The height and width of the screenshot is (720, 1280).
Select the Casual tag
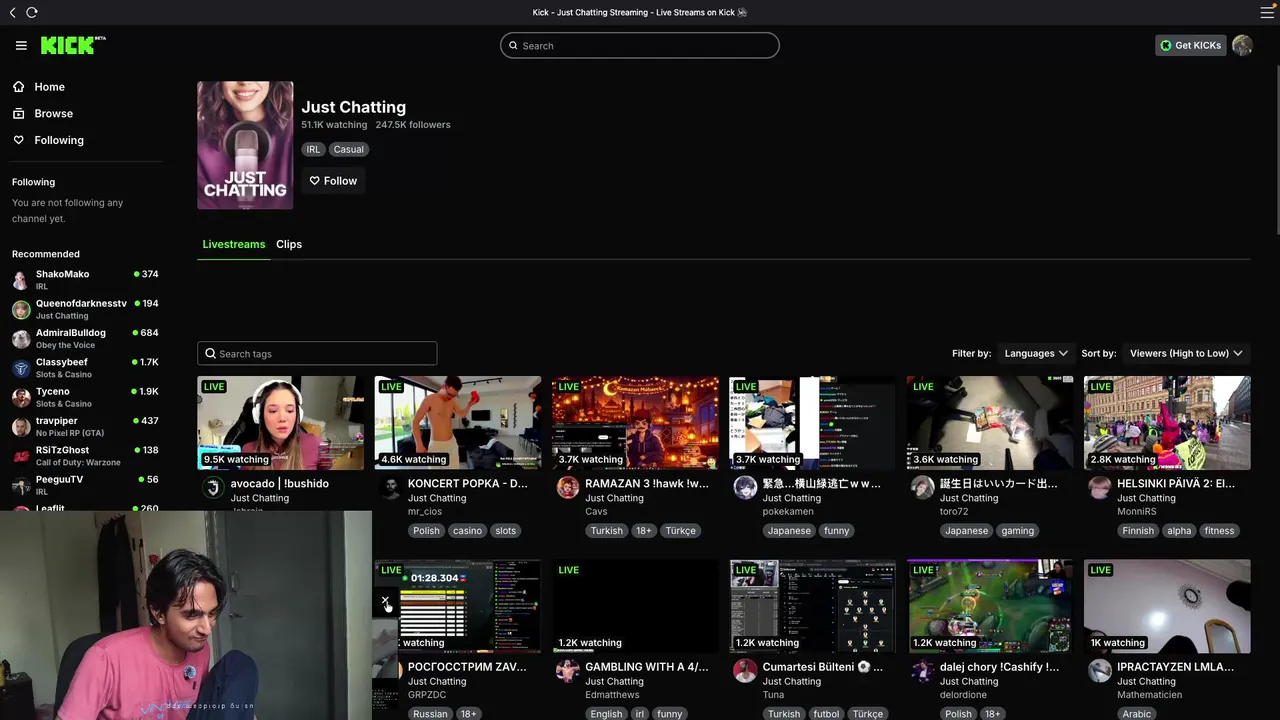[x=349, y=149]
